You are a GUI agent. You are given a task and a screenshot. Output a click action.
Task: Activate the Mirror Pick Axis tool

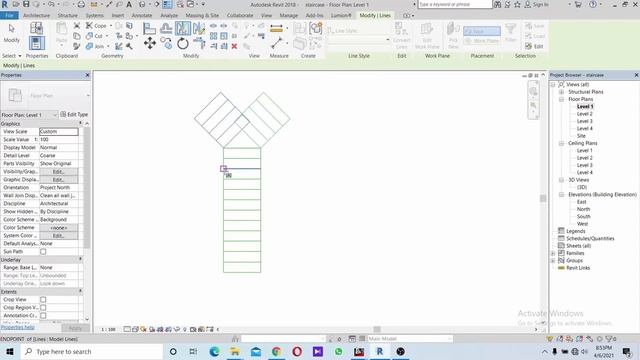point(182,29)
